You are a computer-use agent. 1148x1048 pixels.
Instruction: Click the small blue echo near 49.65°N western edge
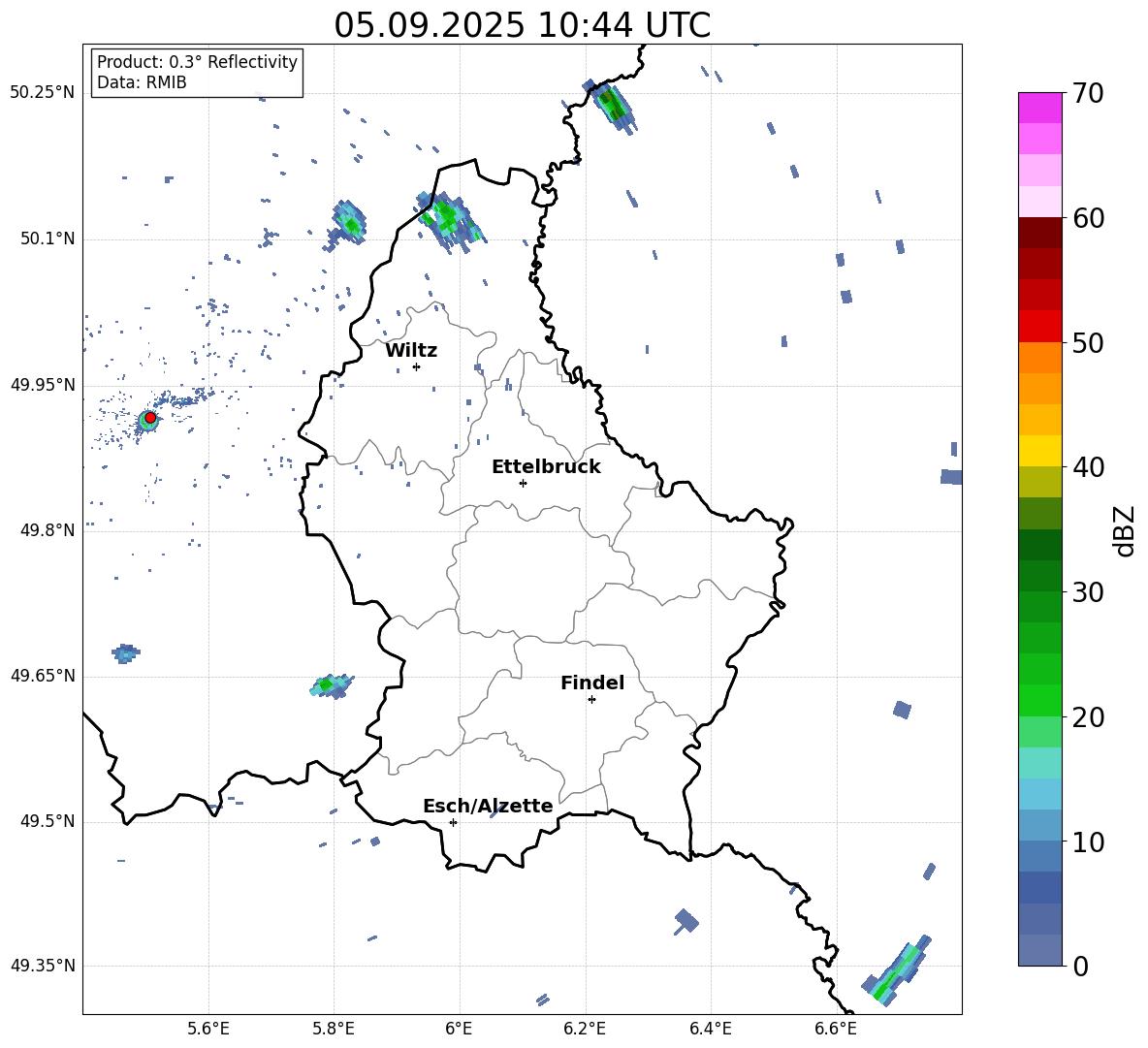(125, 652)
